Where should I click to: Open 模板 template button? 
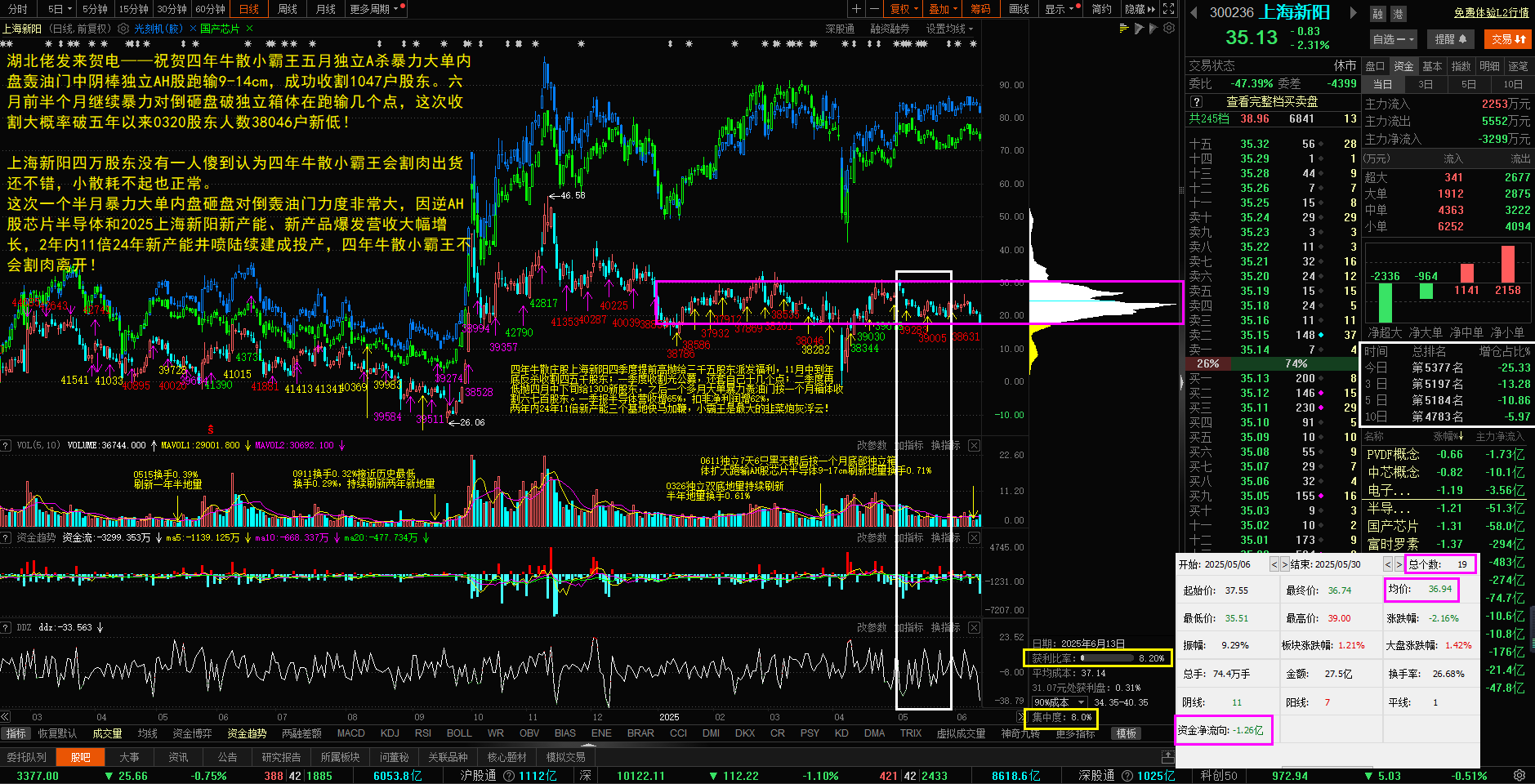coord(1127,733)
